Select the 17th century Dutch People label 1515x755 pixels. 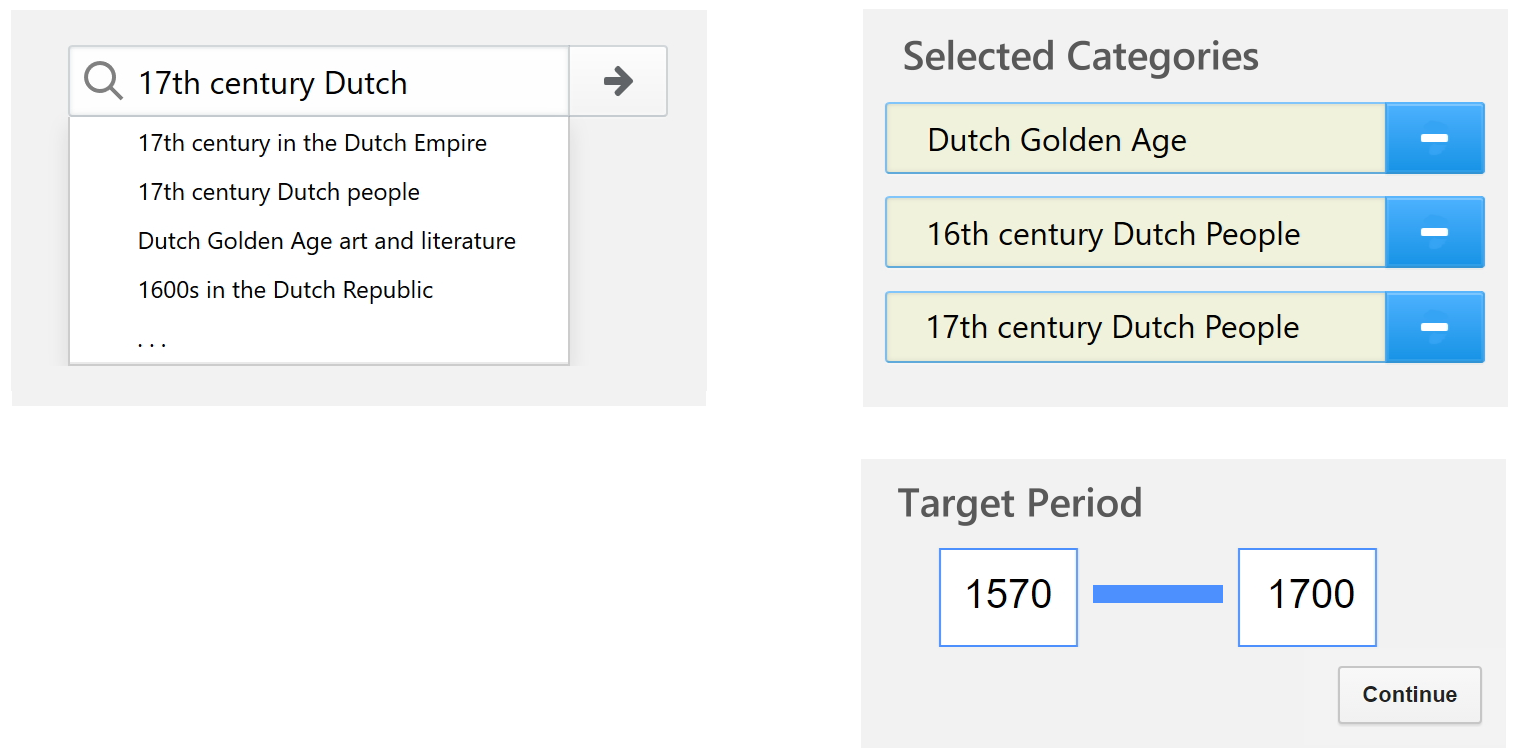point(1113,327)
